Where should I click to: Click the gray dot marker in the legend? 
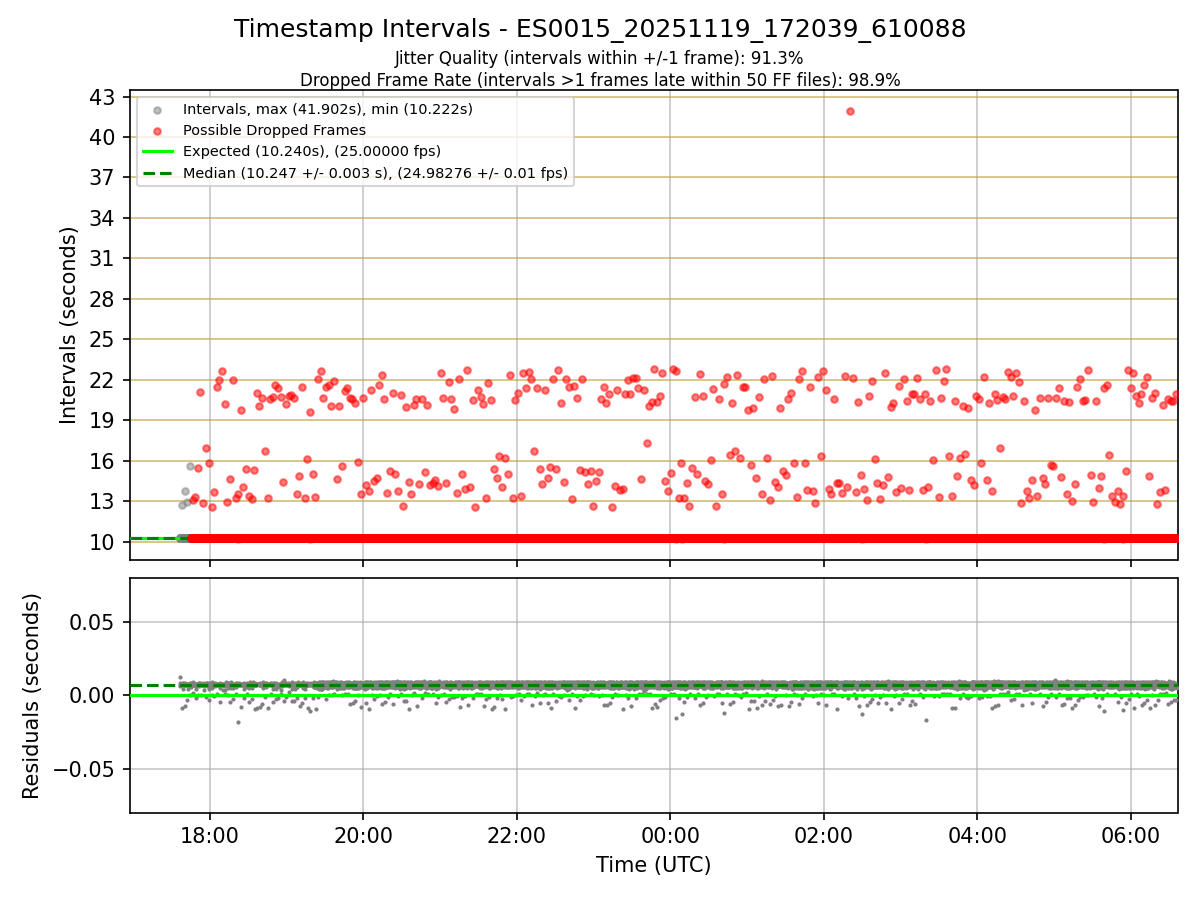pos(156,109)
